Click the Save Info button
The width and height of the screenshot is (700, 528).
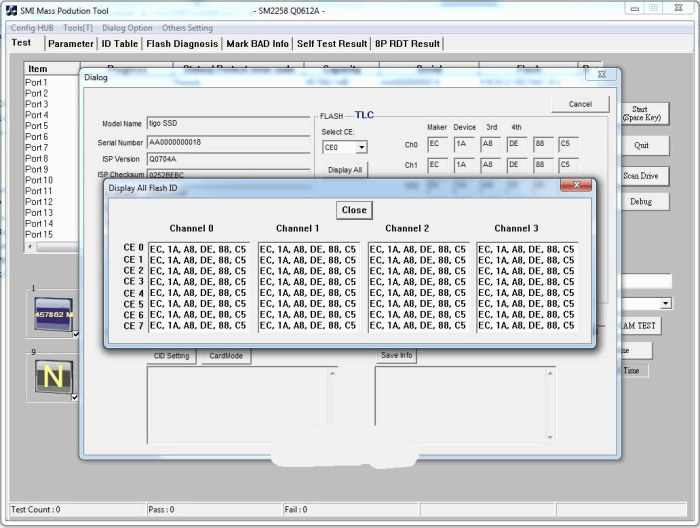[x=397, y=356]
